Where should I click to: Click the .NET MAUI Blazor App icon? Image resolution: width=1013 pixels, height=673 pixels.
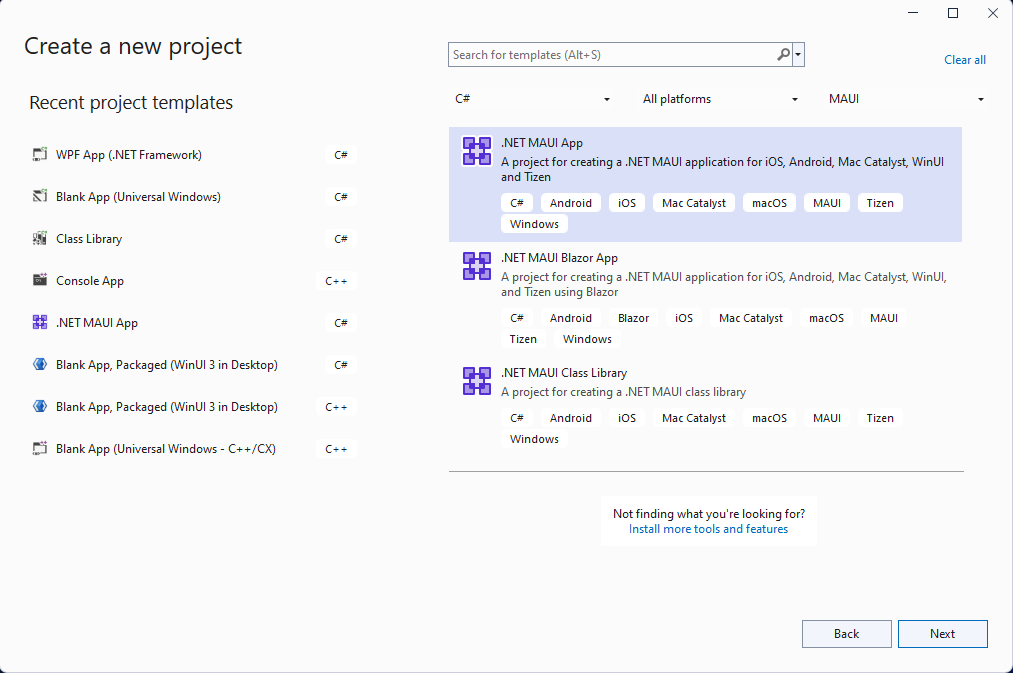click(x=476, y=265)
